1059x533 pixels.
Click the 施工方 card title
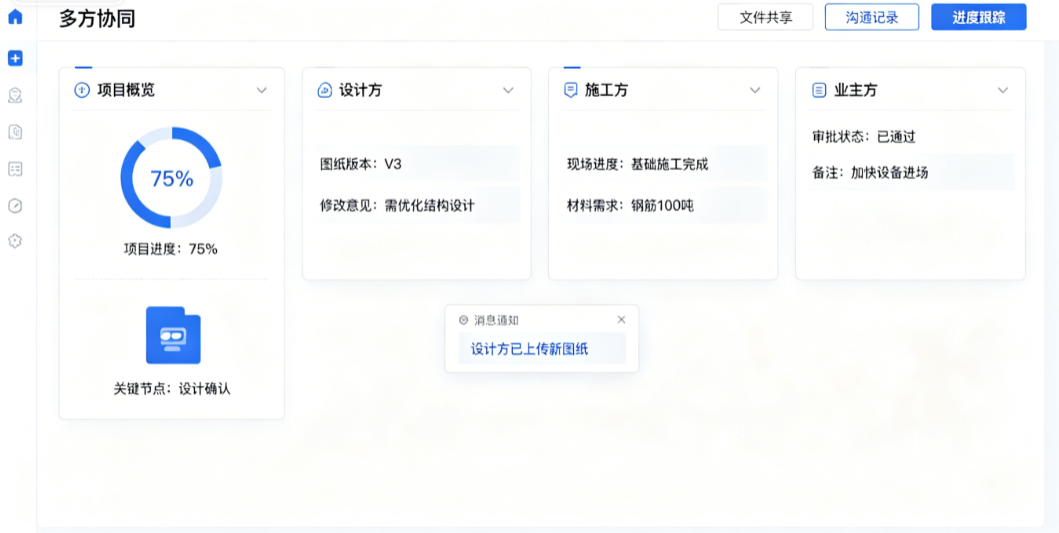click(606, 90)
